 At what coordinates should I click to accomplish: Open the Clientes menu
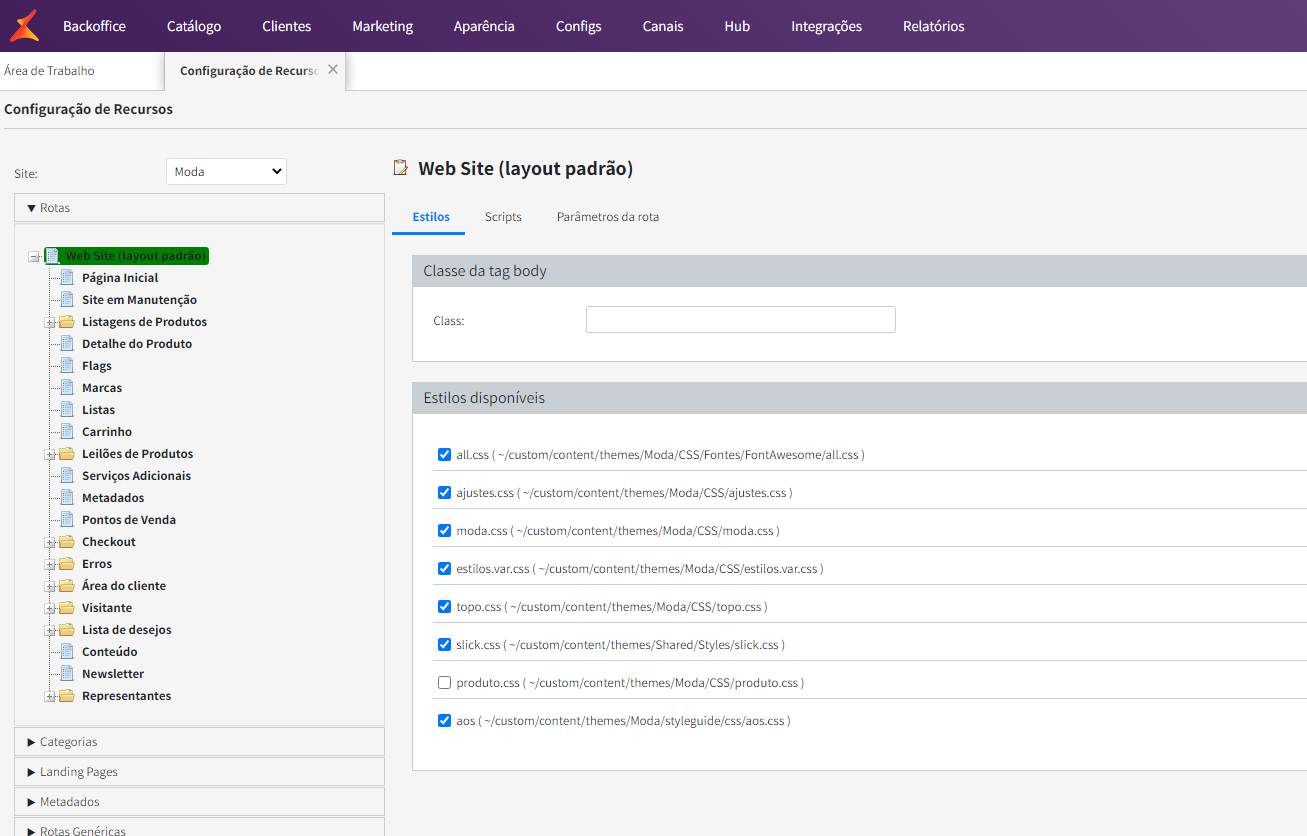click(x=287, y=26)
